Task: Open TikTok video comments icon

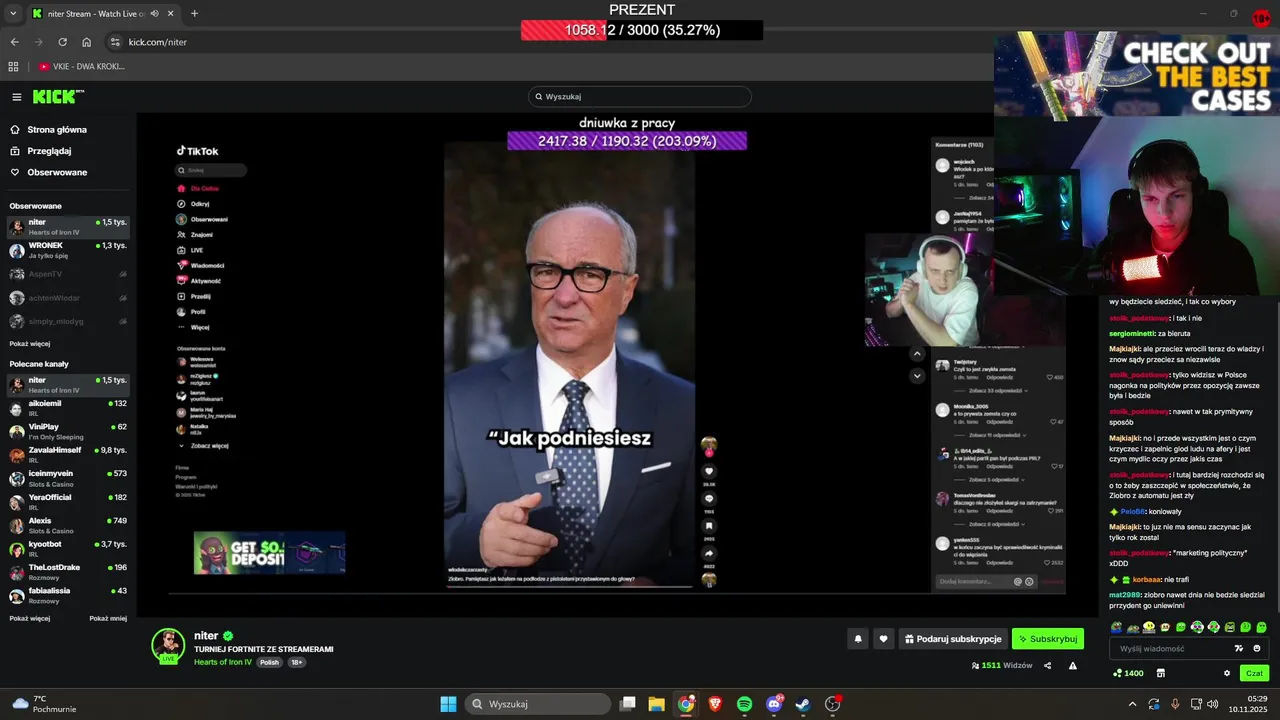Action: click(709, 498)
